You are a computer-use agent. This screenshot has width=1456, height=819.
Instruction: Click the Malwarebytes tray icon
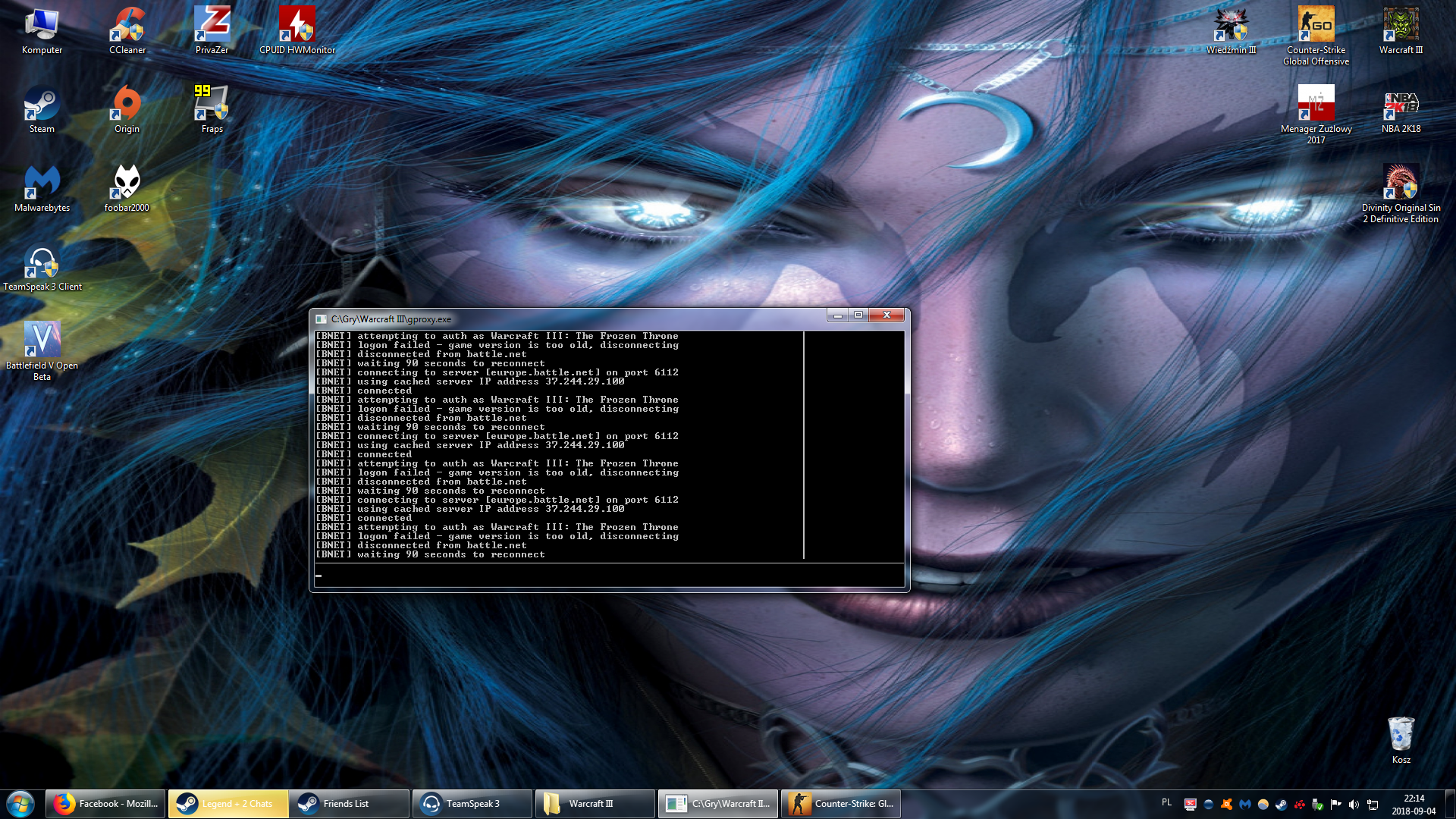1245,805
